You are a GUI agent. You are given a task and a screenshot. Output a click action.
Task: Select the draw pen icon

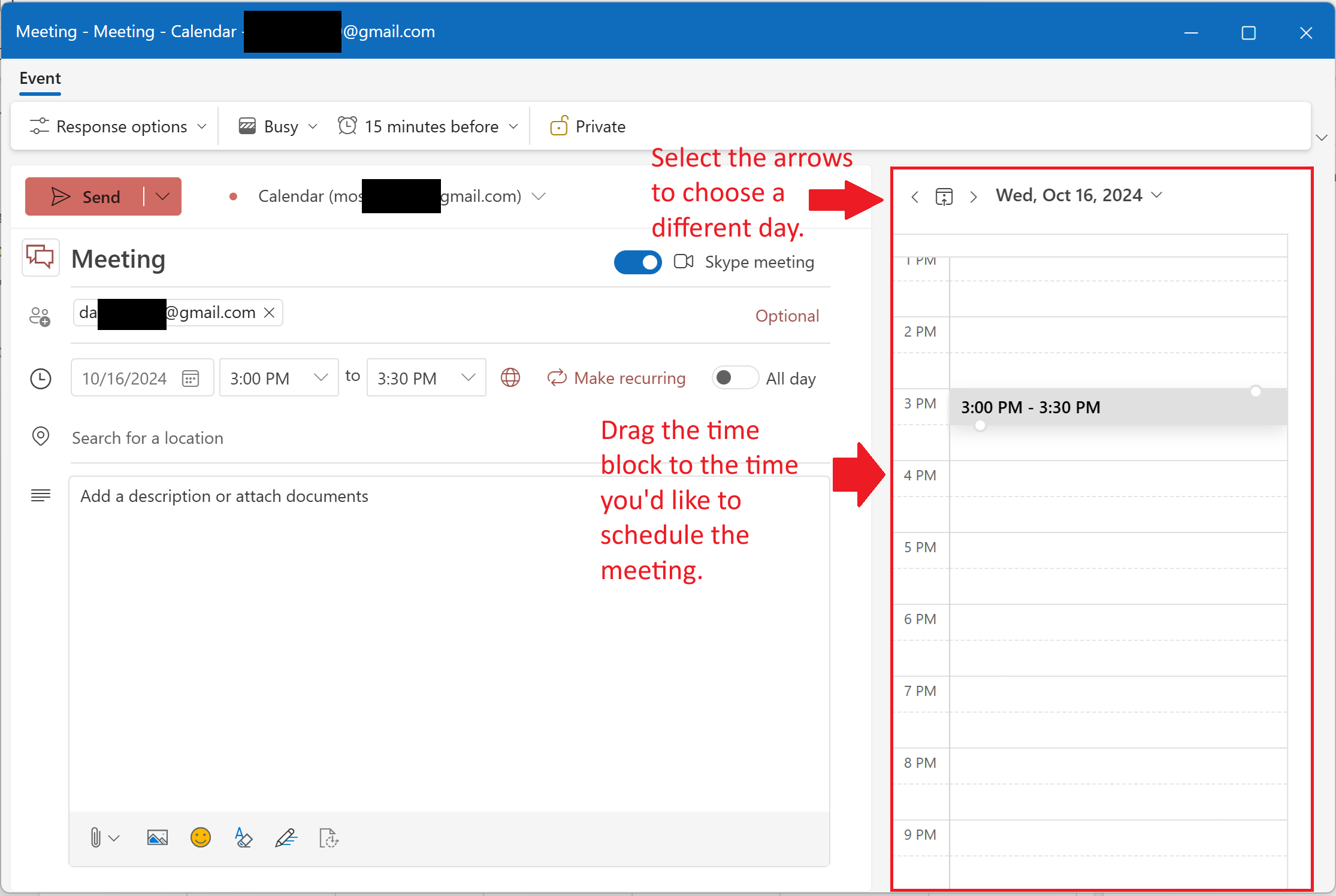(286, 837)
